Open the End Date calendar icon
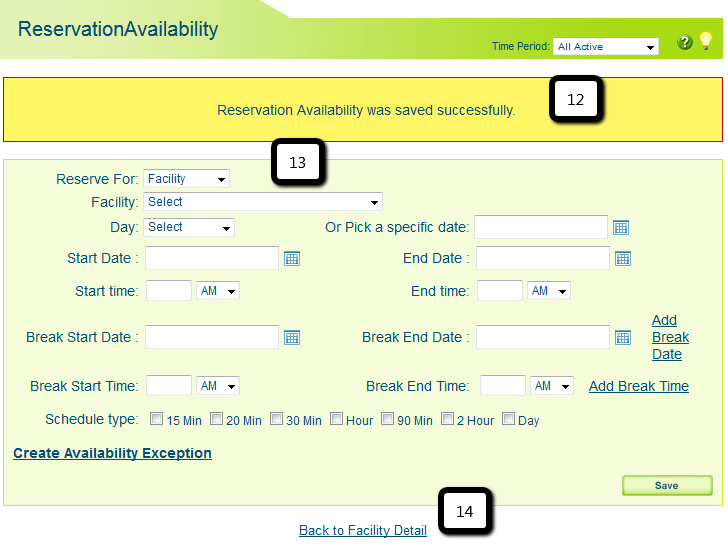Image resolution: width=728 pixels, height=546 pixels. coord(623,258)
